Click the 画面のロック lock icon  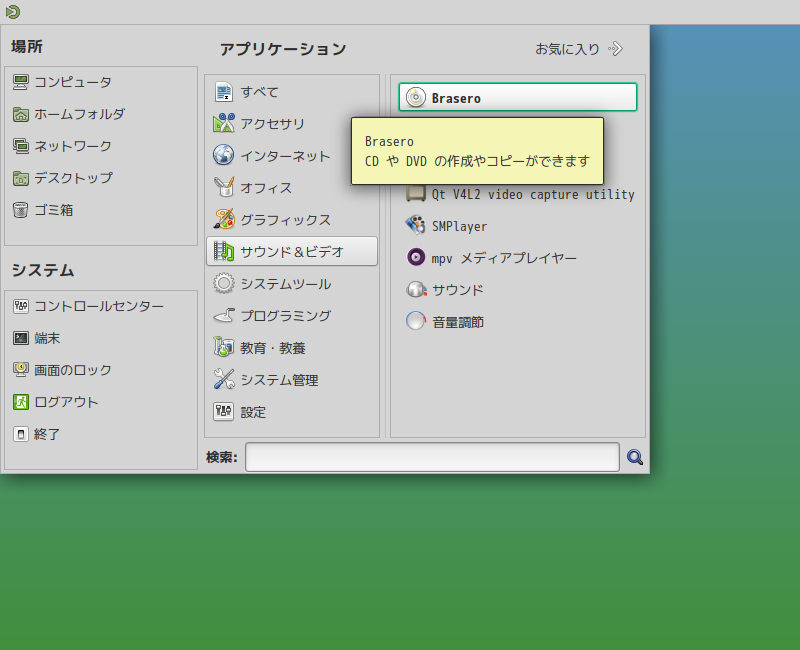[20, 370]
